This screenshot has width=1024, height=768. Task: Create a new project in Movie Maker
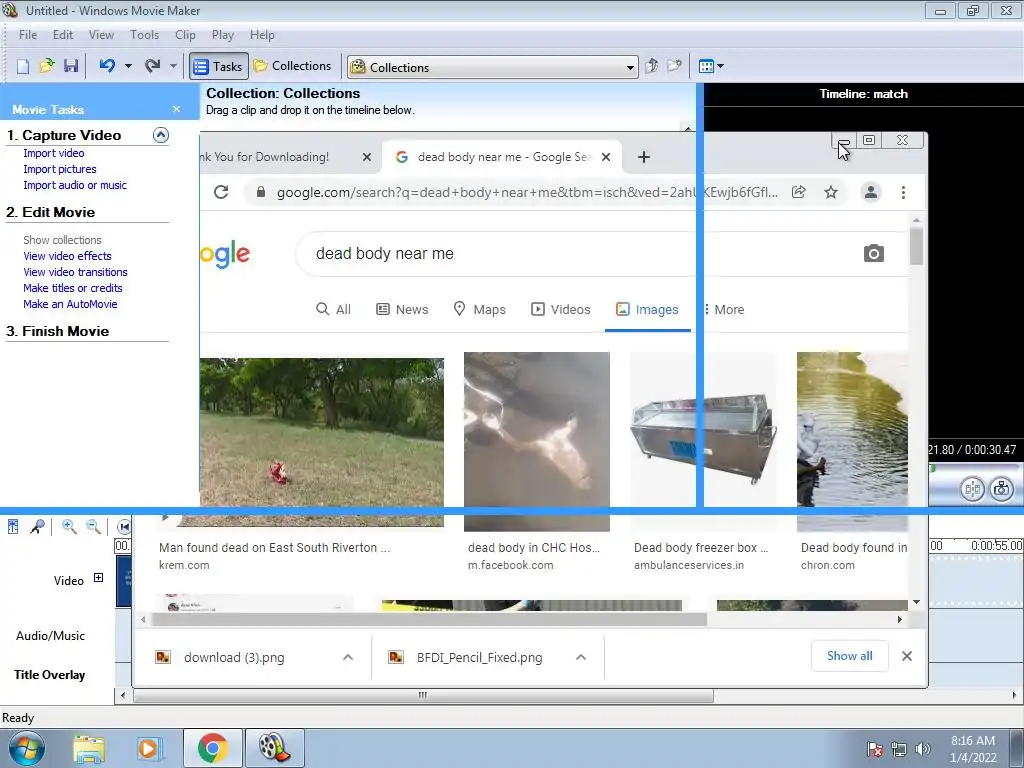[x=23, y=66]
